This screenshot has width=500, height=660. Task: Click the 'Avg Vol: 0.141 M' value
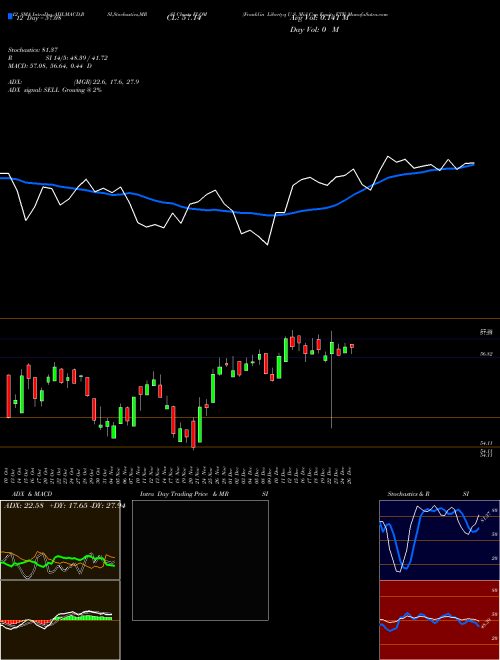[x=319, y=19]
